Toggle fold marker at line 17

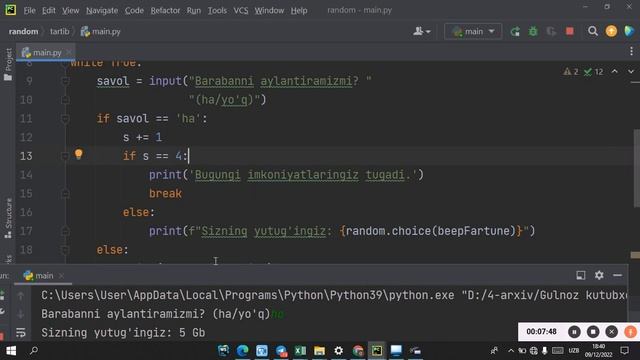click(x=65, y=231)
